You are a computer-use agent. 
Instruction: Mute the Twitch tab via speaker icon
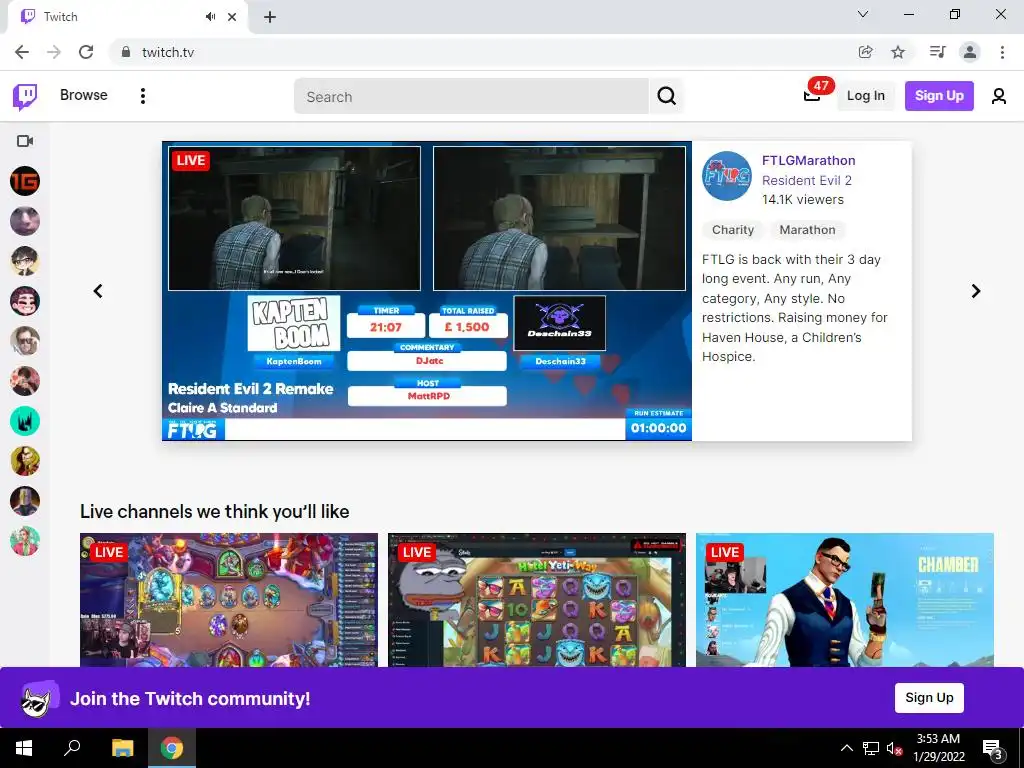tap(210, 17)
